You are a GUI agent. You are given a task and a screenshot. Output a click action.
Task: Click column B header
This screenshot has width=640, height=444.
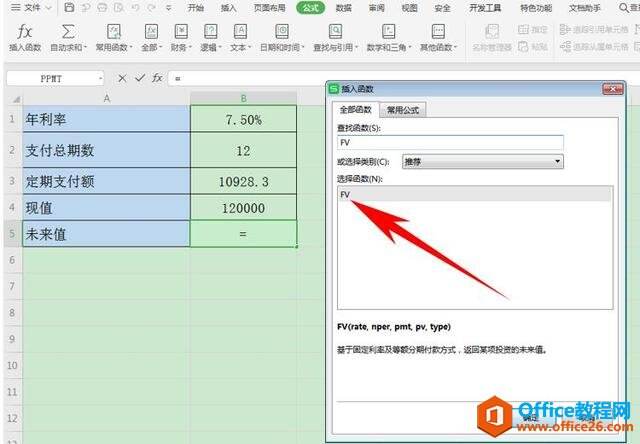tap(243, 99)
